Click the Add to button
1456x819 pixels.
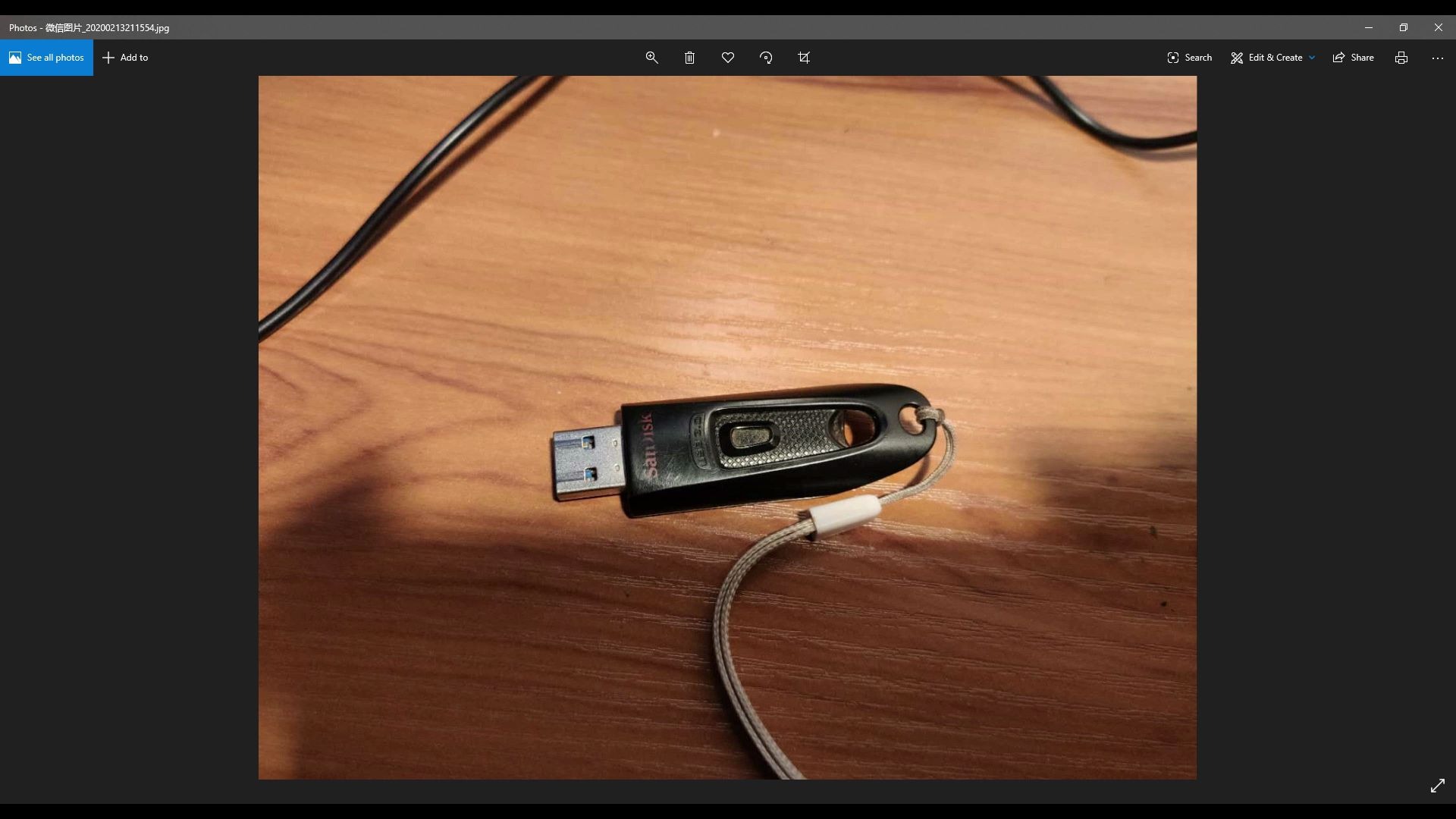click(125, 57)
